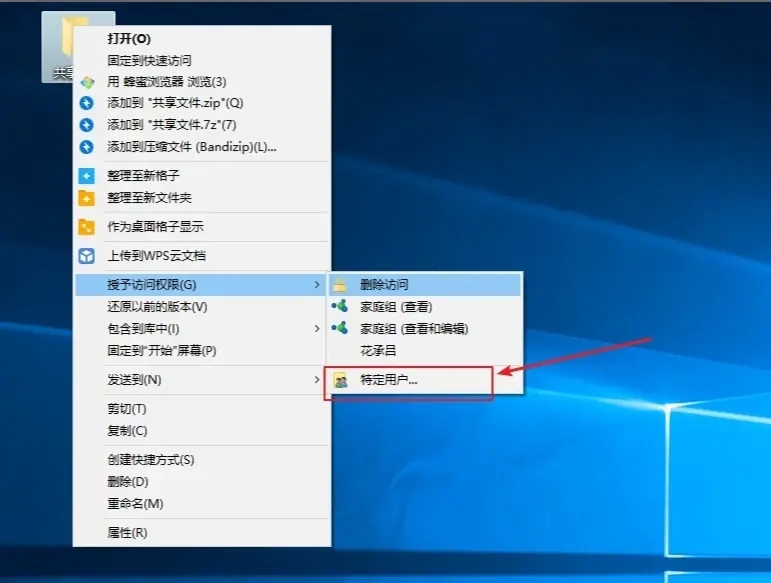Choose 家庭组 (查看和编辑) sharing option

(x=414, y=329)
